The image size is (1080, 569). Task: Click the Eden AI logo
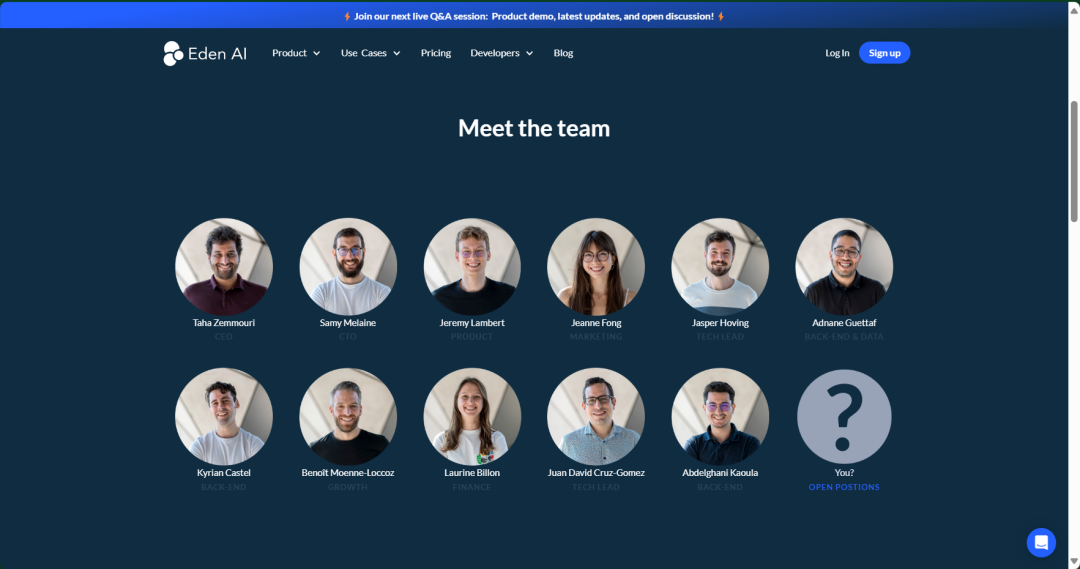(x=205, y=53)
